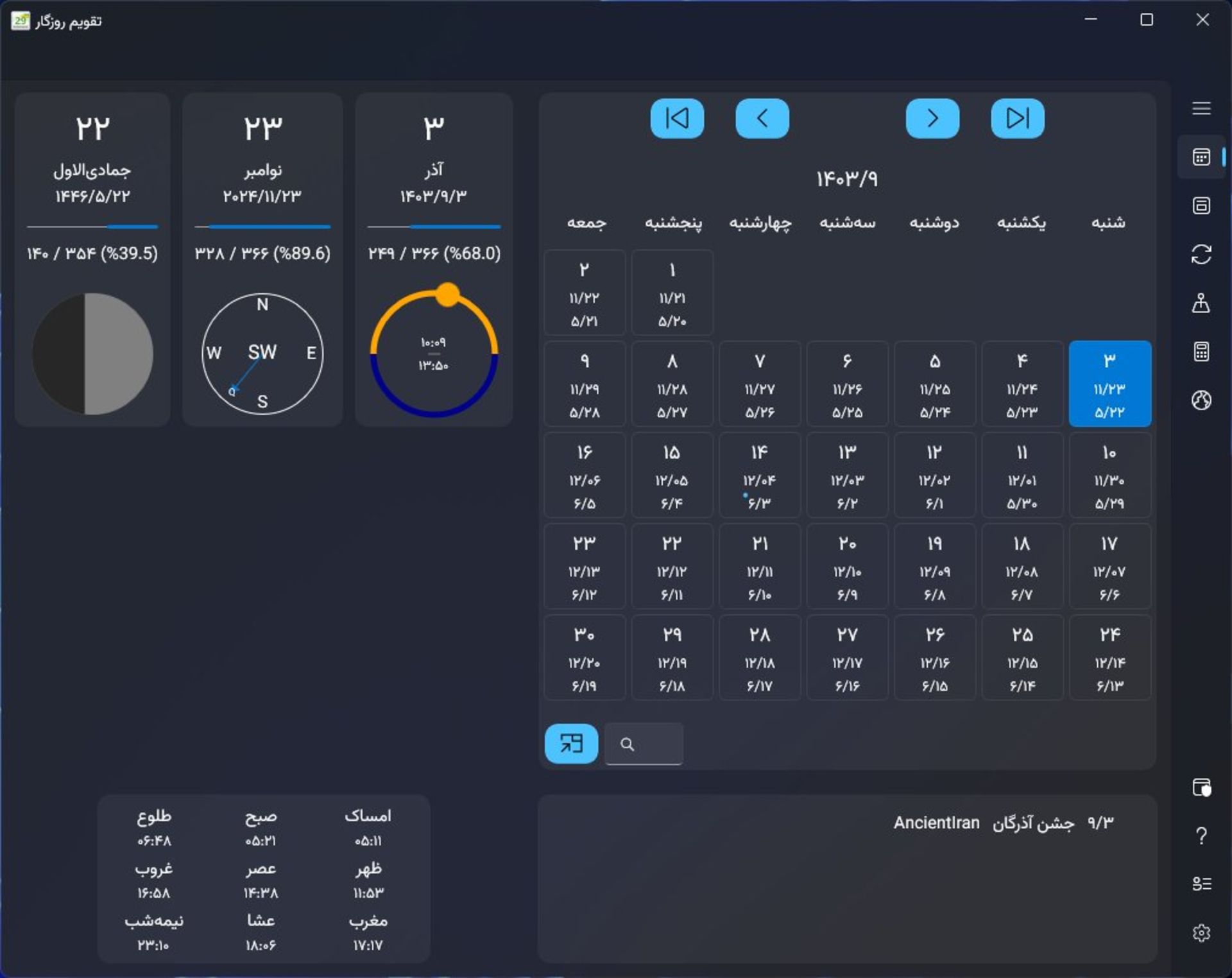Open the calculator icon in sidebar

[1201, 352]
